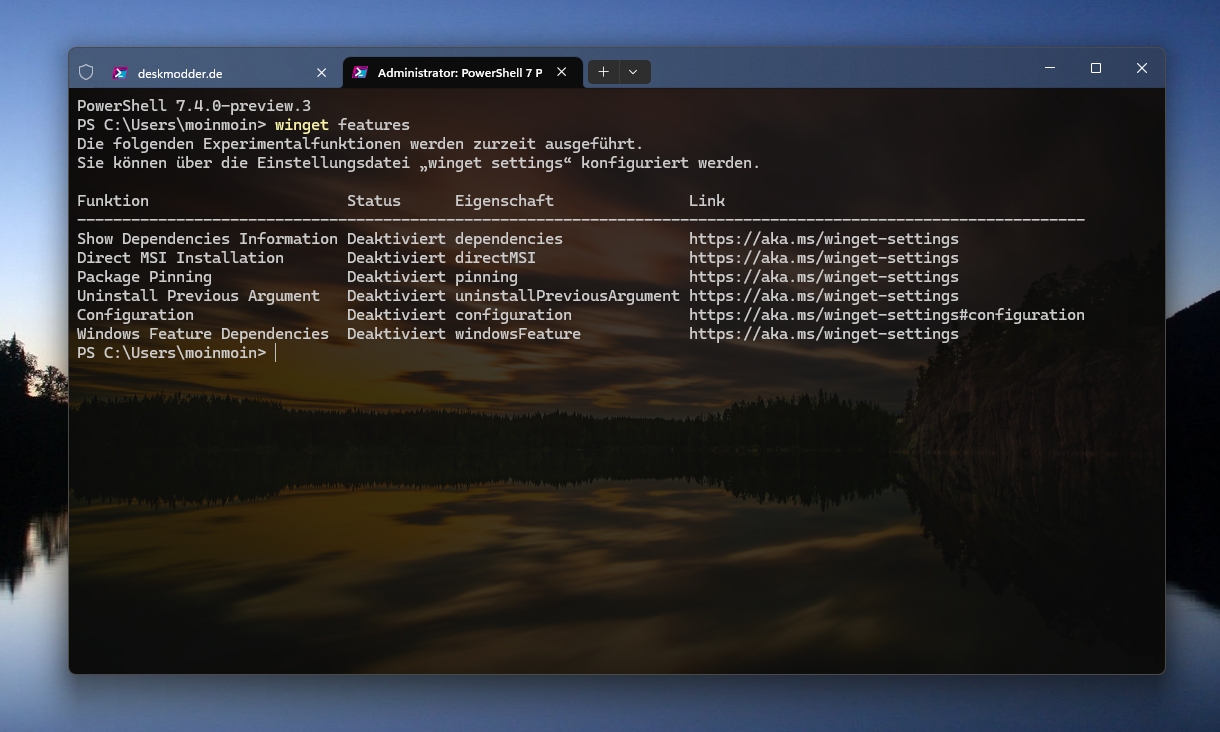Image resolution: width=1220 pixels, height=732 pixels.
Task: Close the deskmodder.de tab
Action: click(321, 73)
